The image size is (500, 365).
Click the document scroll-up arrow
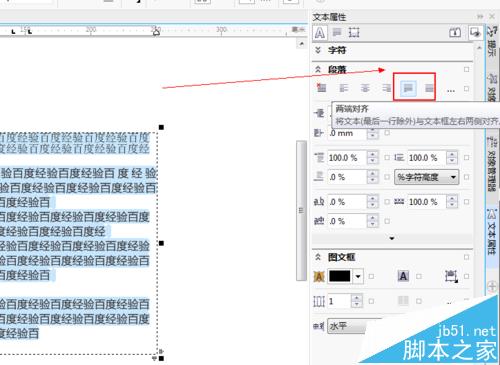pyautogui.click(x=301, y=44)
